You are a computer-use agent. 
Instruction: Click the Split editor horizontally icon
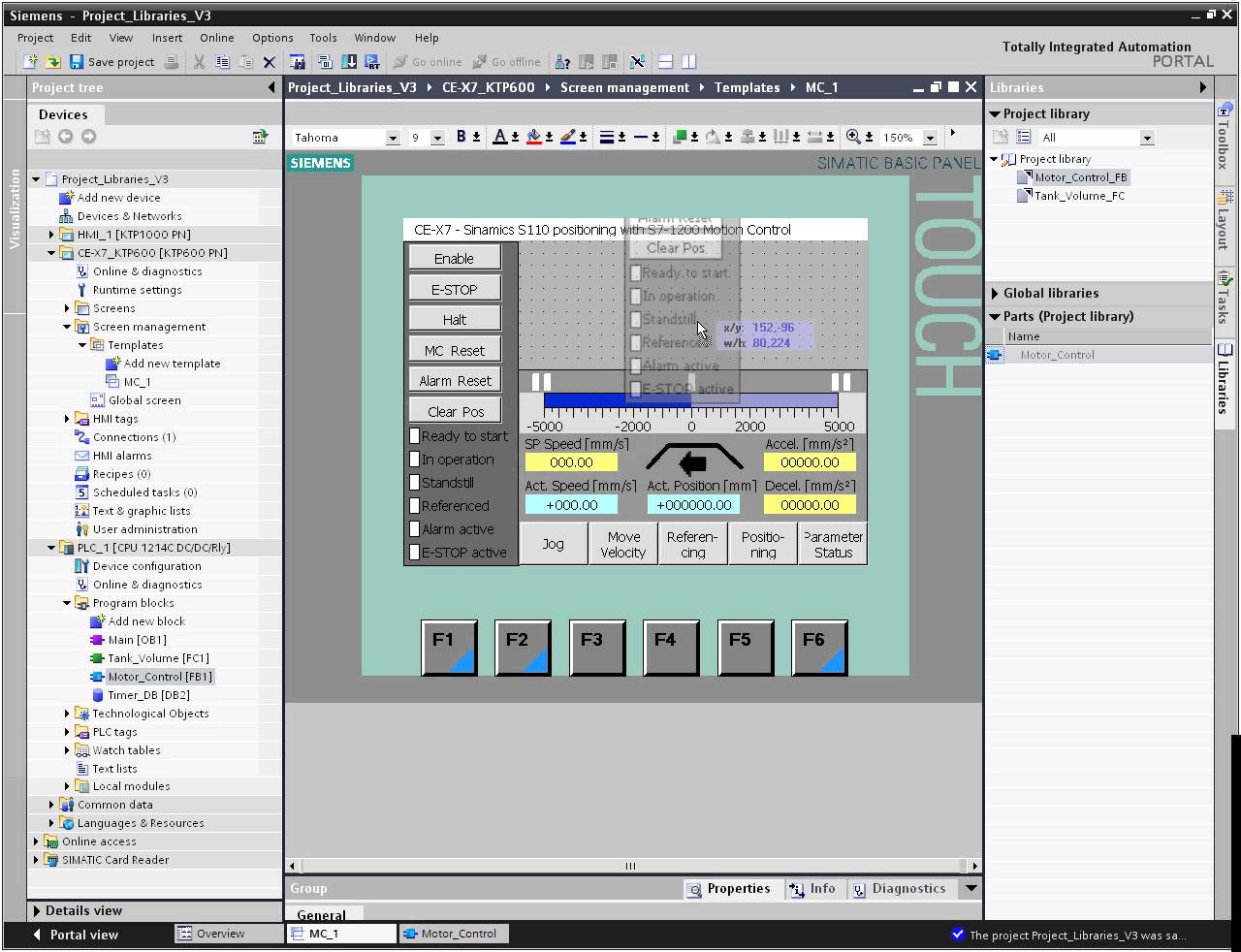pos(666,62)
